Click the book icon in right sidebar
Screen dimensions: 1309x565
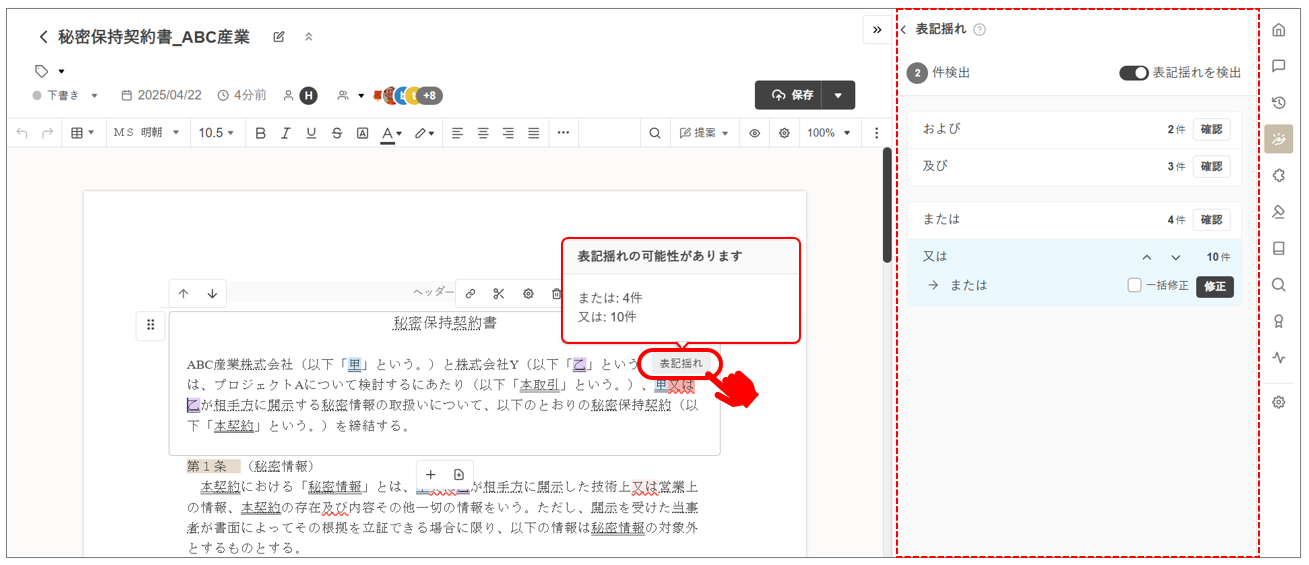point(1278,248)
